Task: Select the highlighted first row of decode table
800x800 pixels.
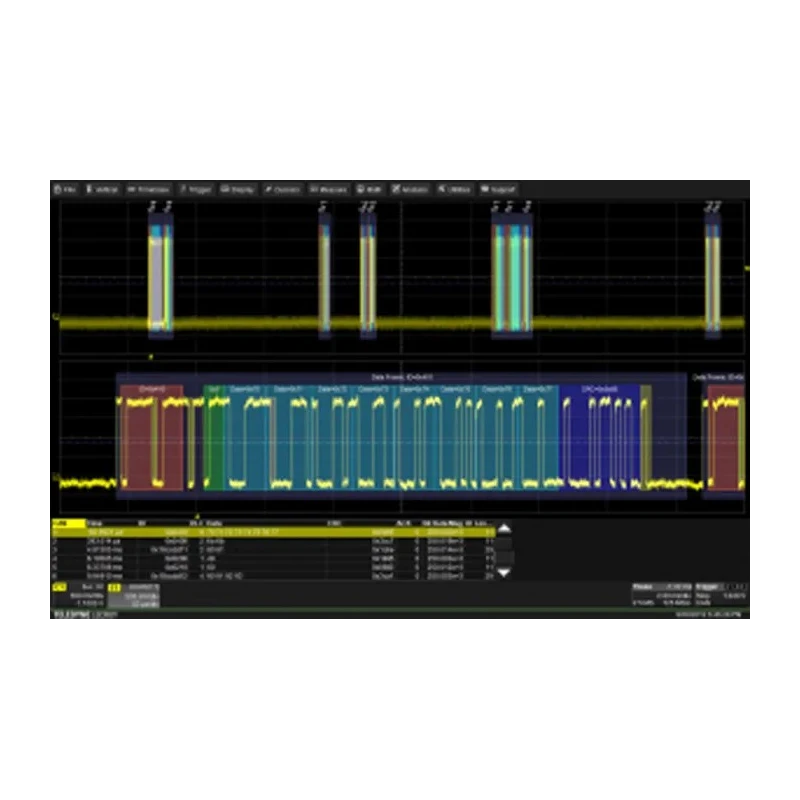Action: pyautogui.click(x=273, y=533)
